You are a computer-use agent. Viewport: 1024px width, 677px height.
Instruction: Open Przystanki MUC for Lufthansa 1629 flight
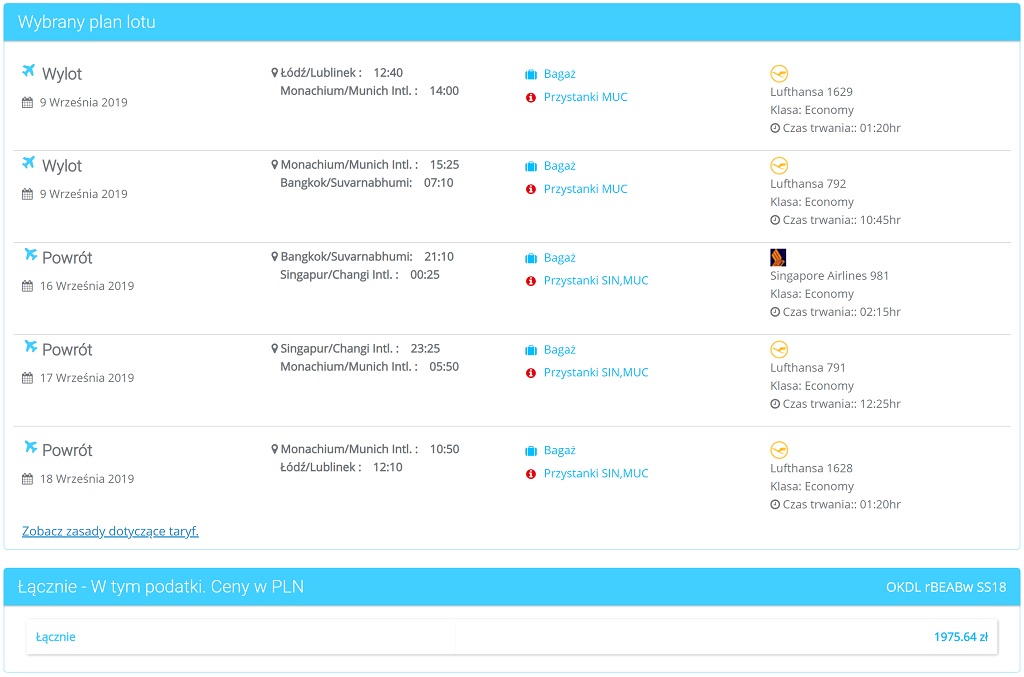585,97
